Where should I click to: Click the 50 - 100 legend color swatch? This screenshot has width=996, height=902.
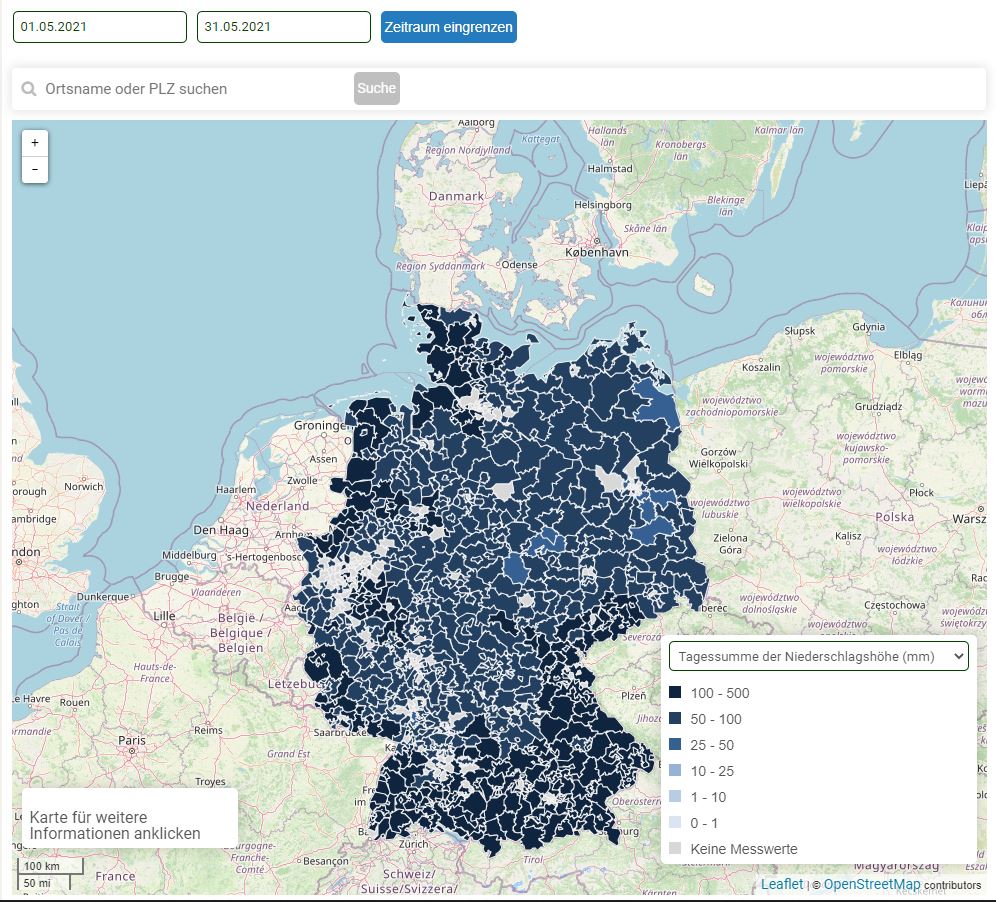(675, 719)
